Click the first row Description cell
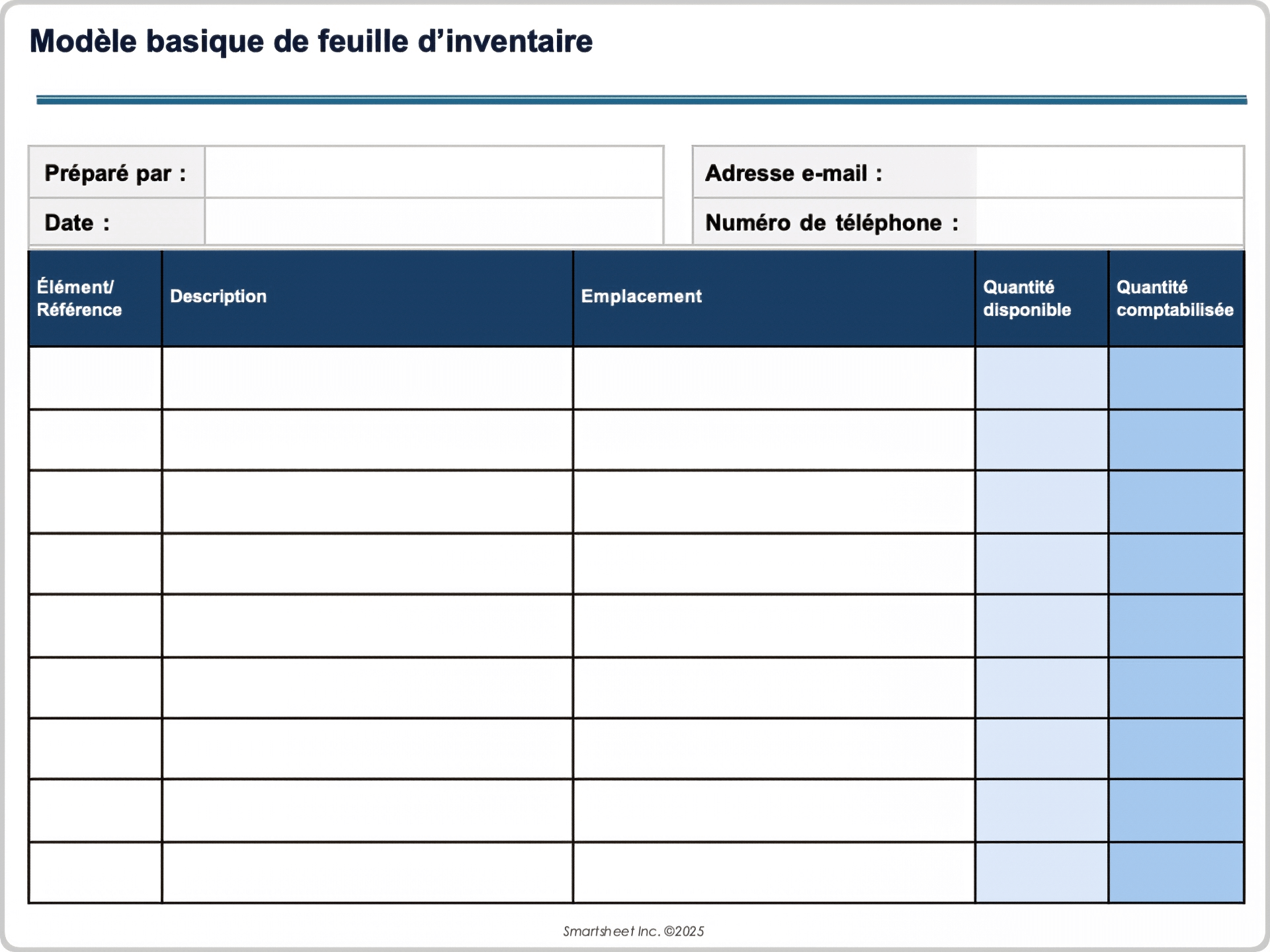Screen dimensions: 1270x952 [x=367, y=378]
